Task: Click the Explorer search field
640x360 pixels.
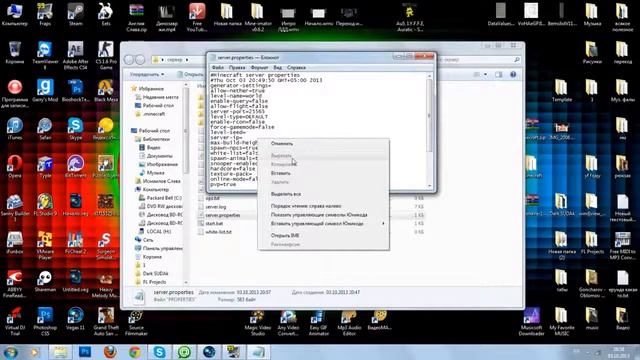Action: (x=480, y=60)
